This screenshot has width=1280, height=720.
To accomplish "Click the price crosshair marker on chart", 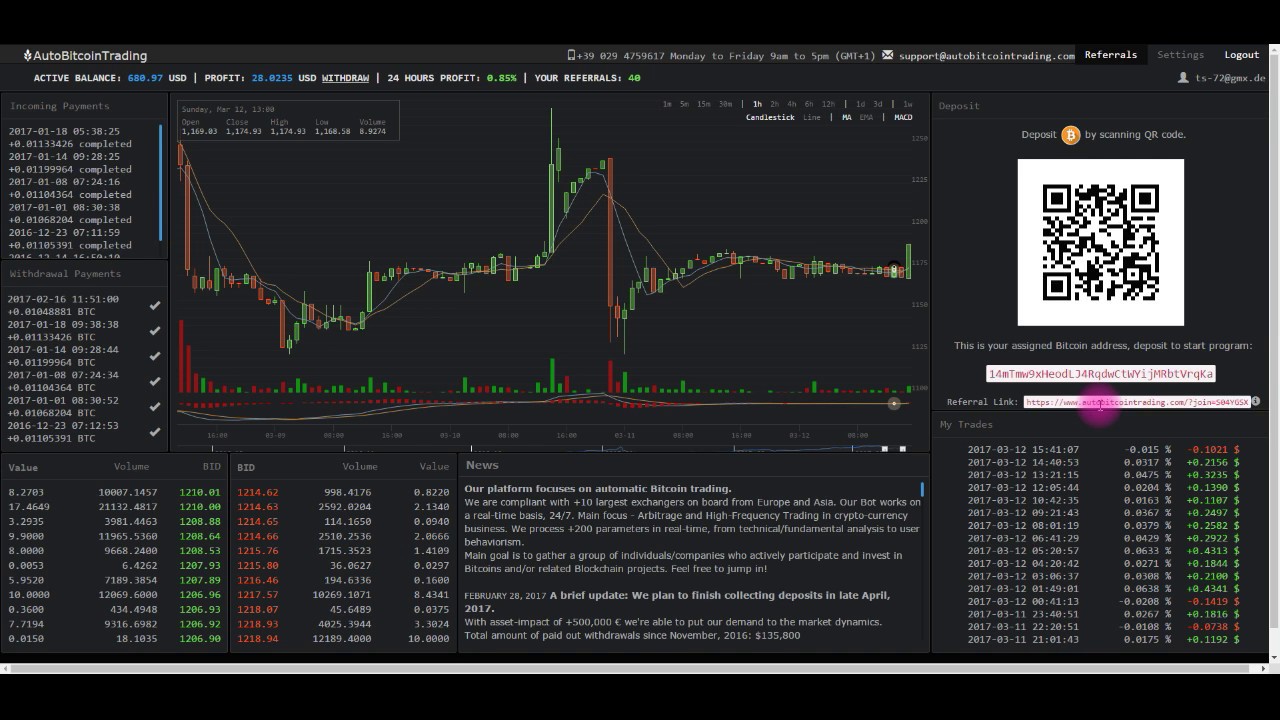I will tap(894, 270).
